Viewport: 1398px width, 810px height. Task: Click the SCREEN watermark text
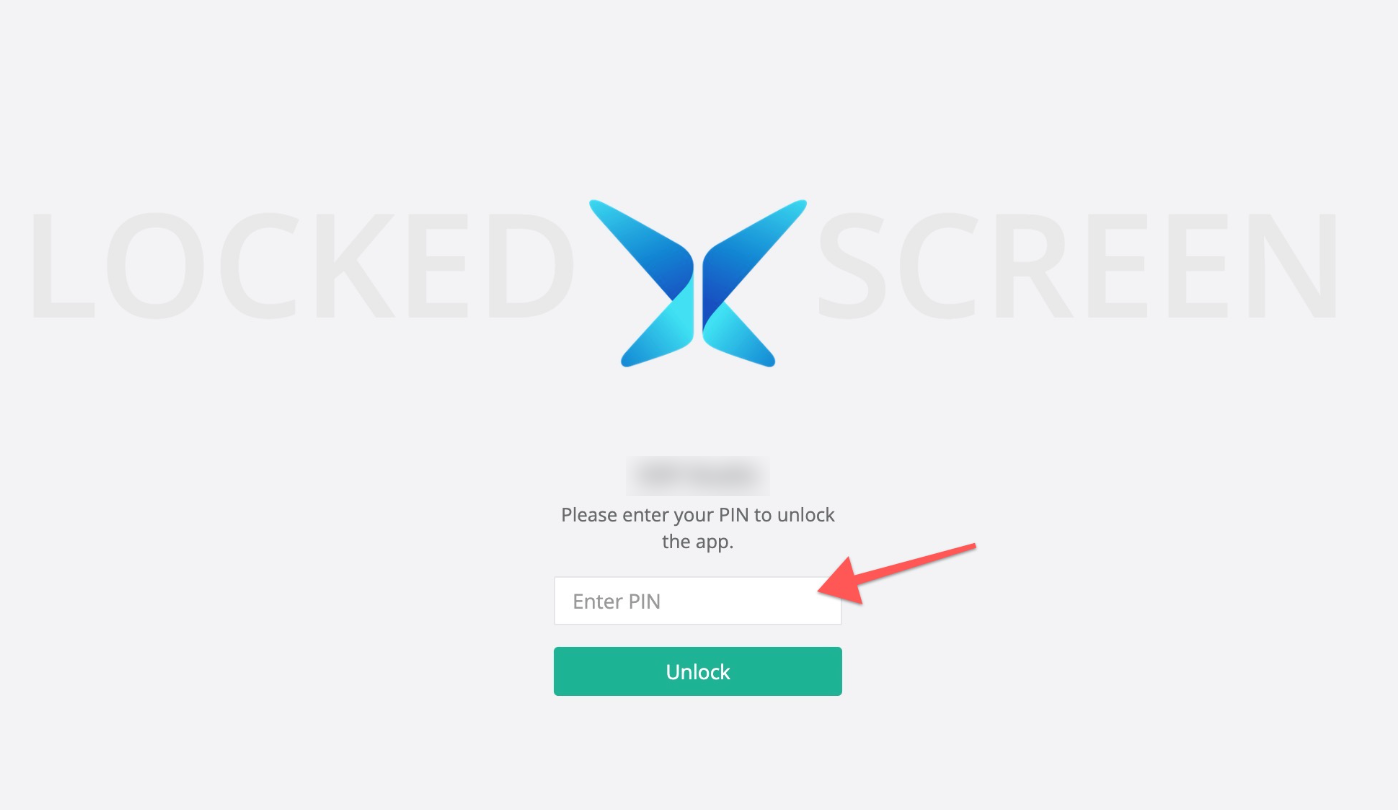click(1077, 265)
